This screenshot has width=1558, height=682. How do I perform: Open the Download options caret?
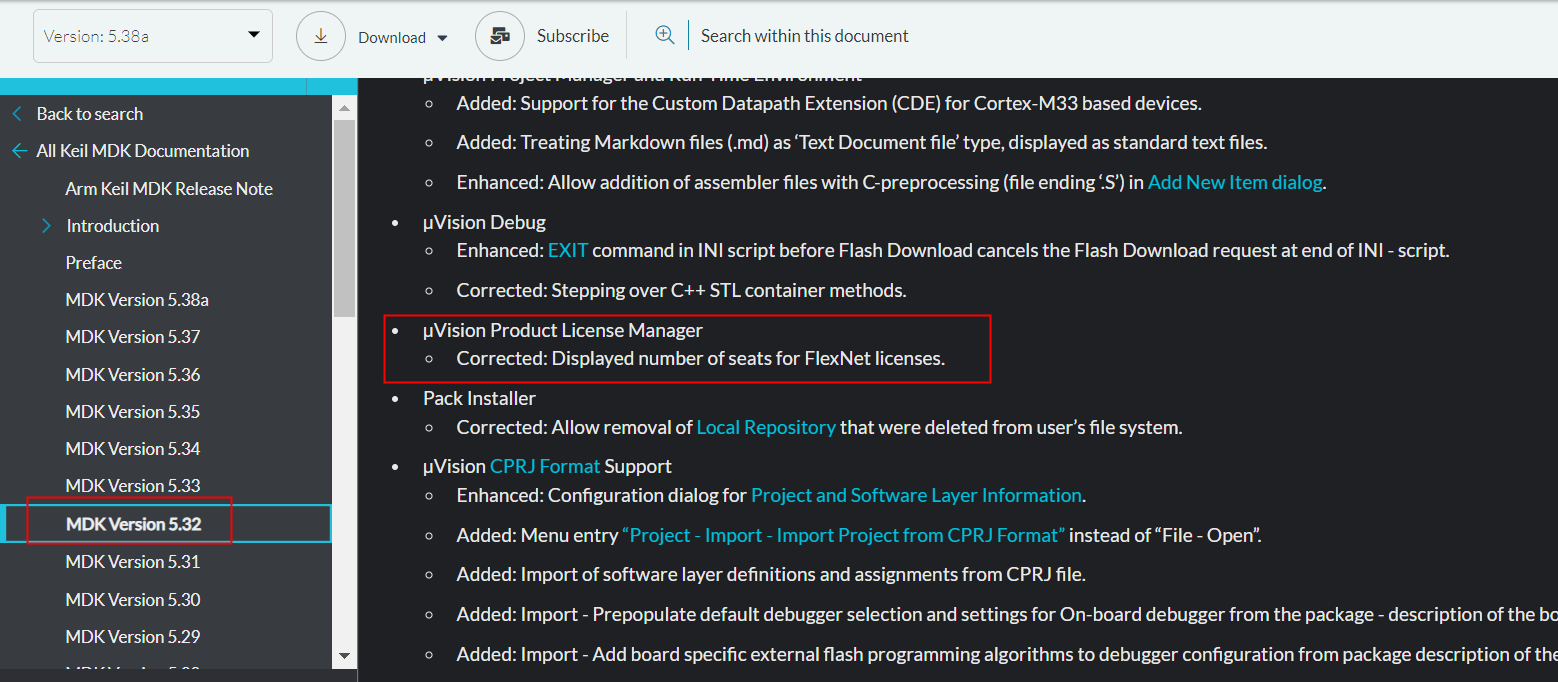[x=442, y=38]
